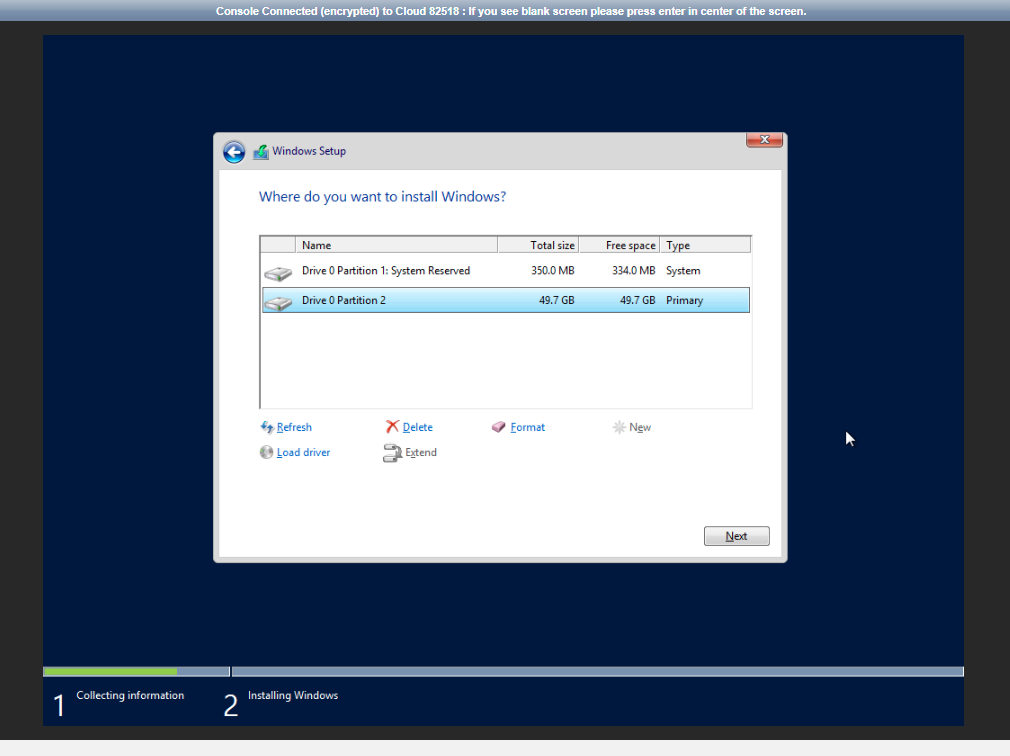Click the Installing Windows step label

tap(292, 695)
